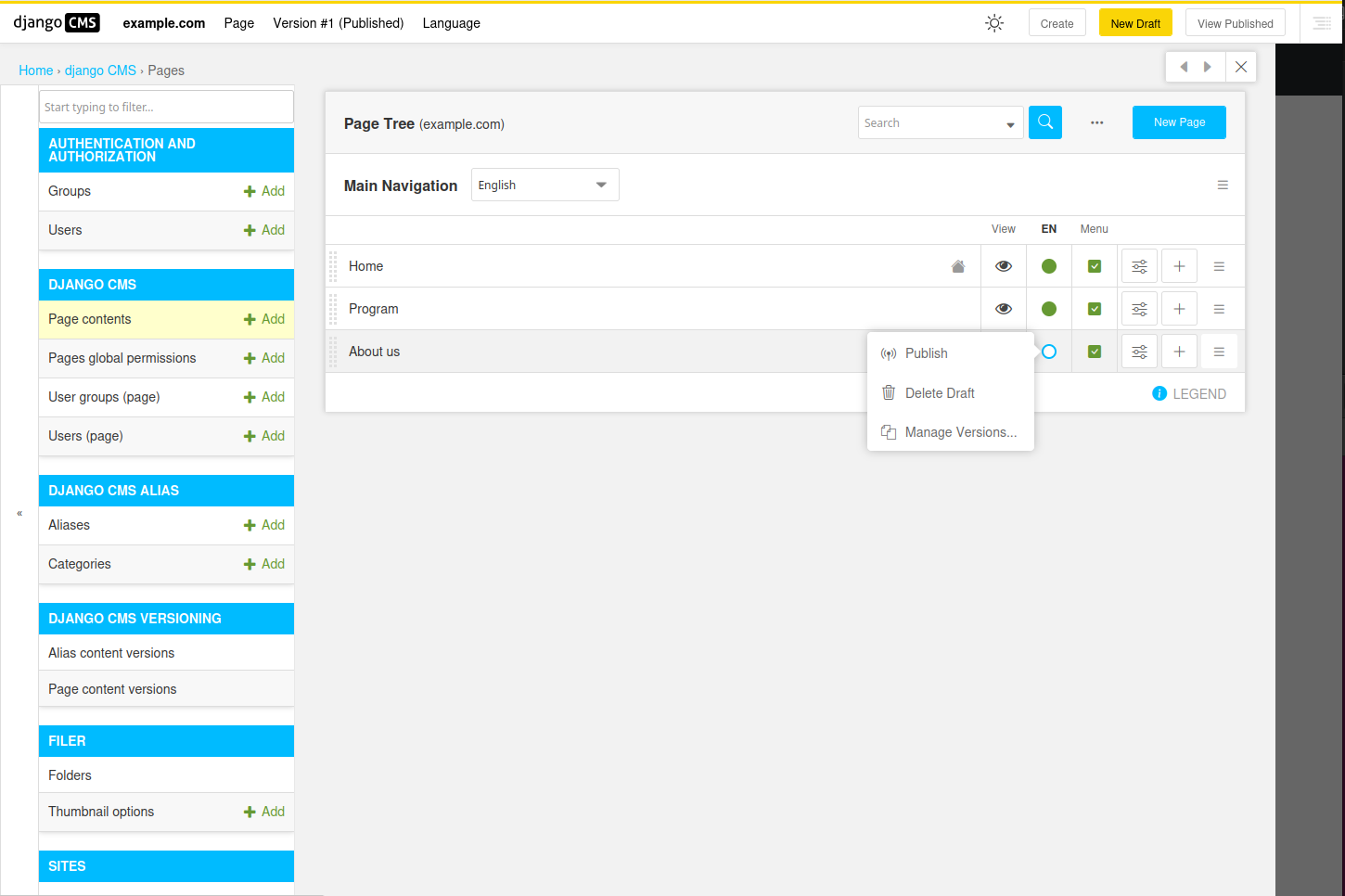Open the Main Navigation hamburger menu
1345x896 pixels.
coord(1223,186)
